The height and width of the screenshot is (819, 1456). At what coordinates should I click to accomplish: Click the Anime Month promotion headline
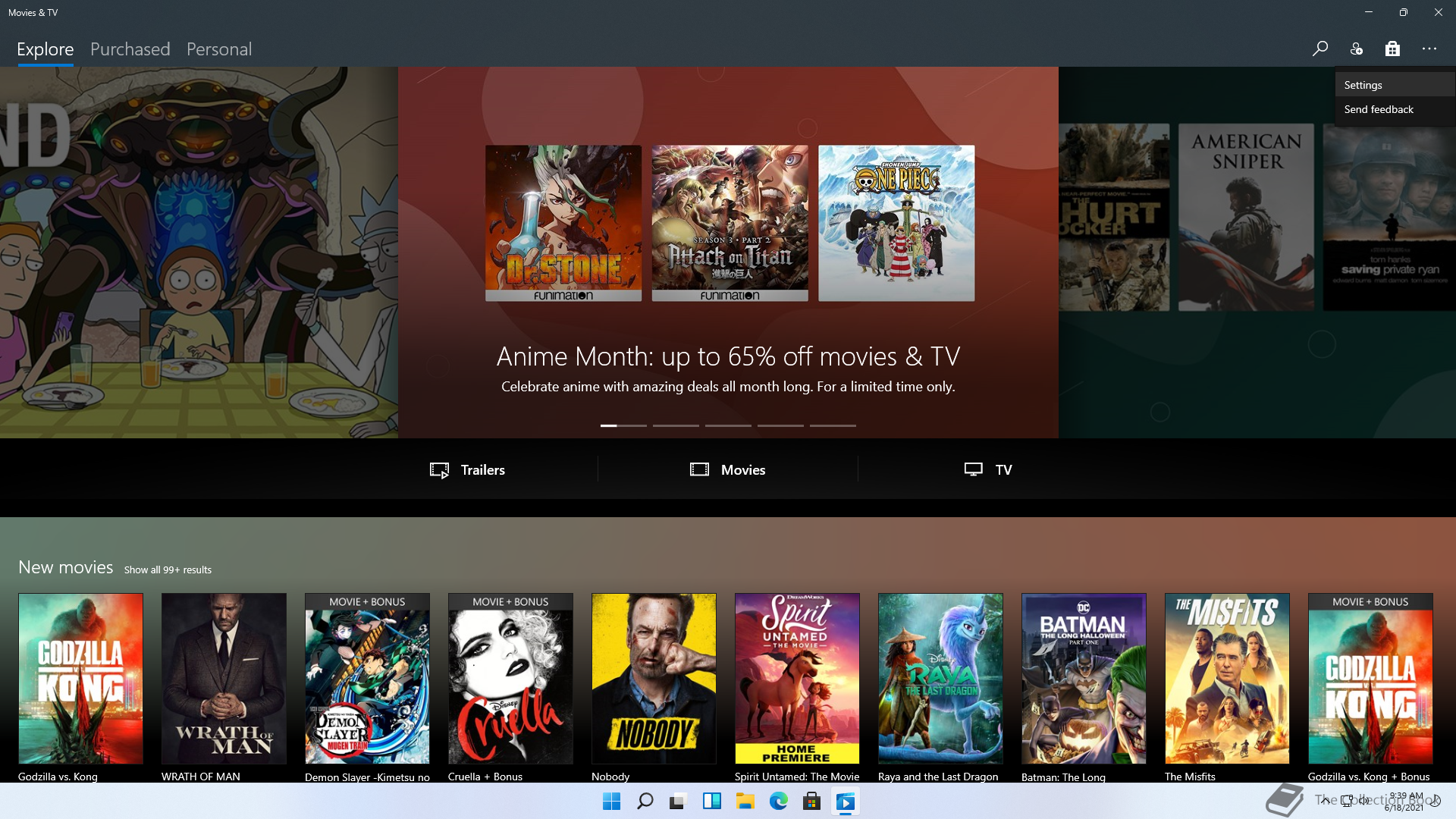click(728, 356)
